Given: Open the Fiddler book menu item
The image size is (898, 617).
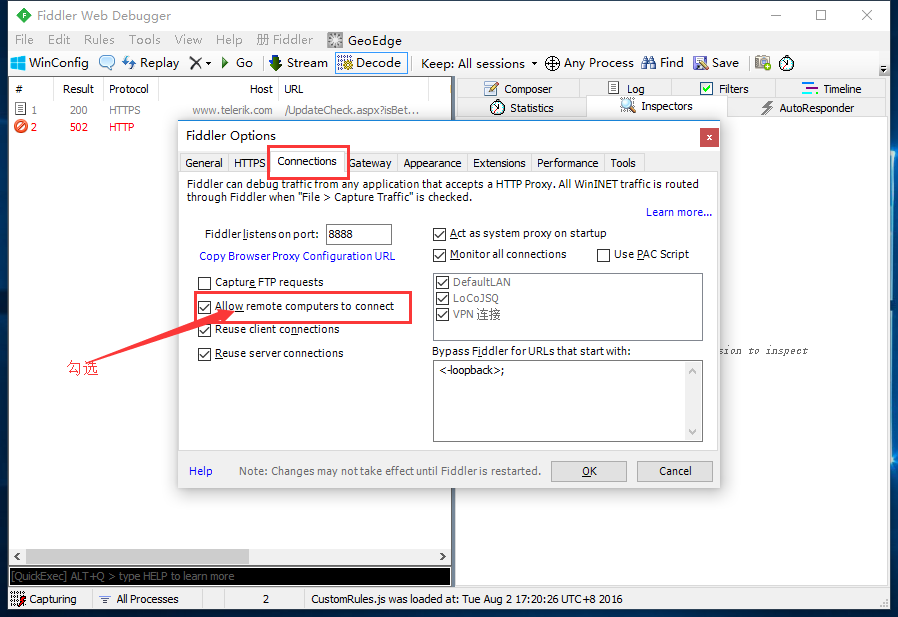Looking at the screenshot, I should [x=285, y=40].
